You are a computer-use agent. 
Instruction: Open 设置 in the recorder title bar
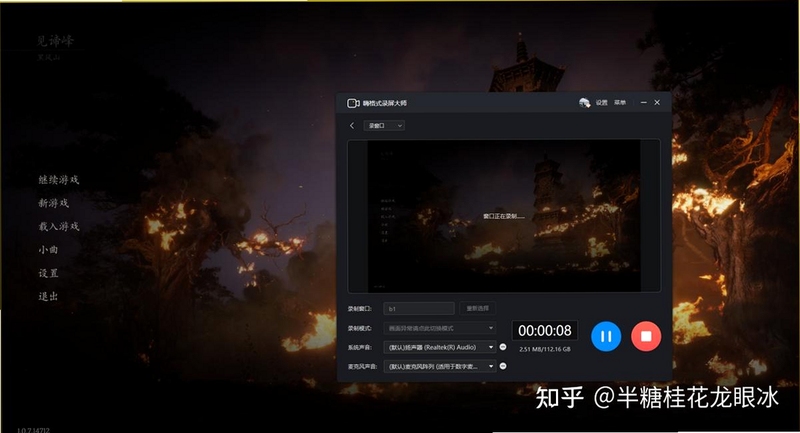[602, 103]
